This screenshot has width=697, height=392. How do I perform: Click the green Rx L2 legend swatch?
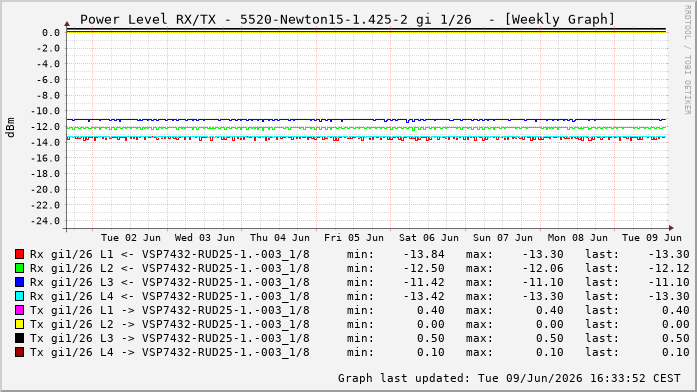tap(19, 268)
